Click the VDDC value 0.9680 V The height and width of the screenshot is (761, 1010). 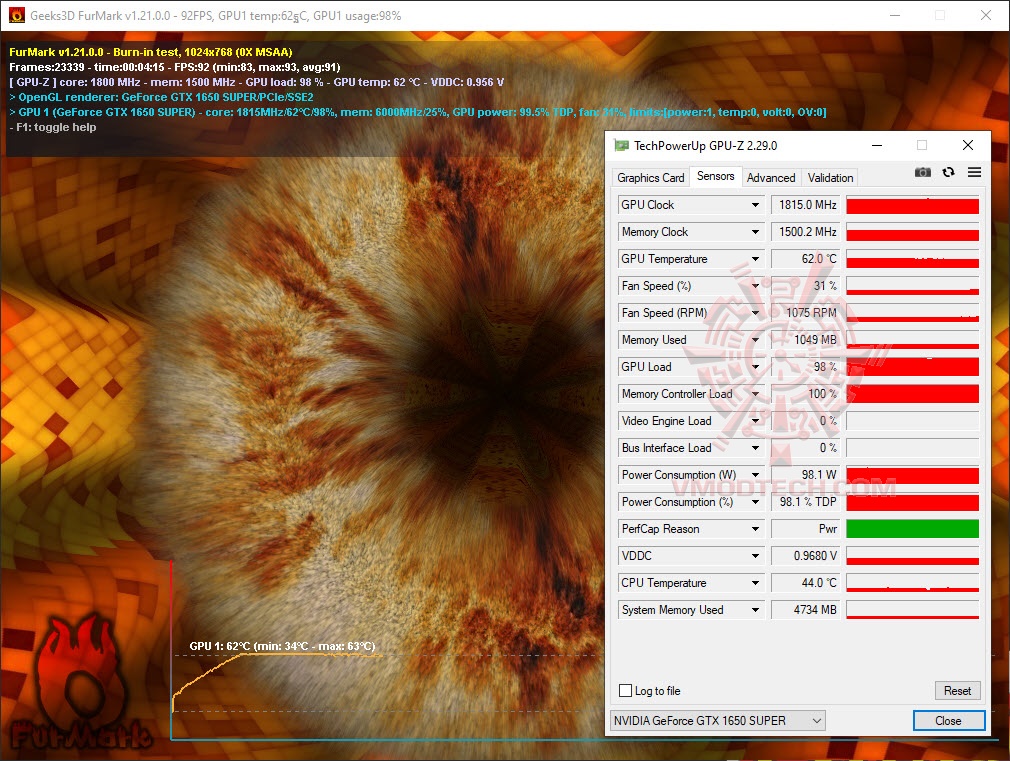click(x=806, y=556)
